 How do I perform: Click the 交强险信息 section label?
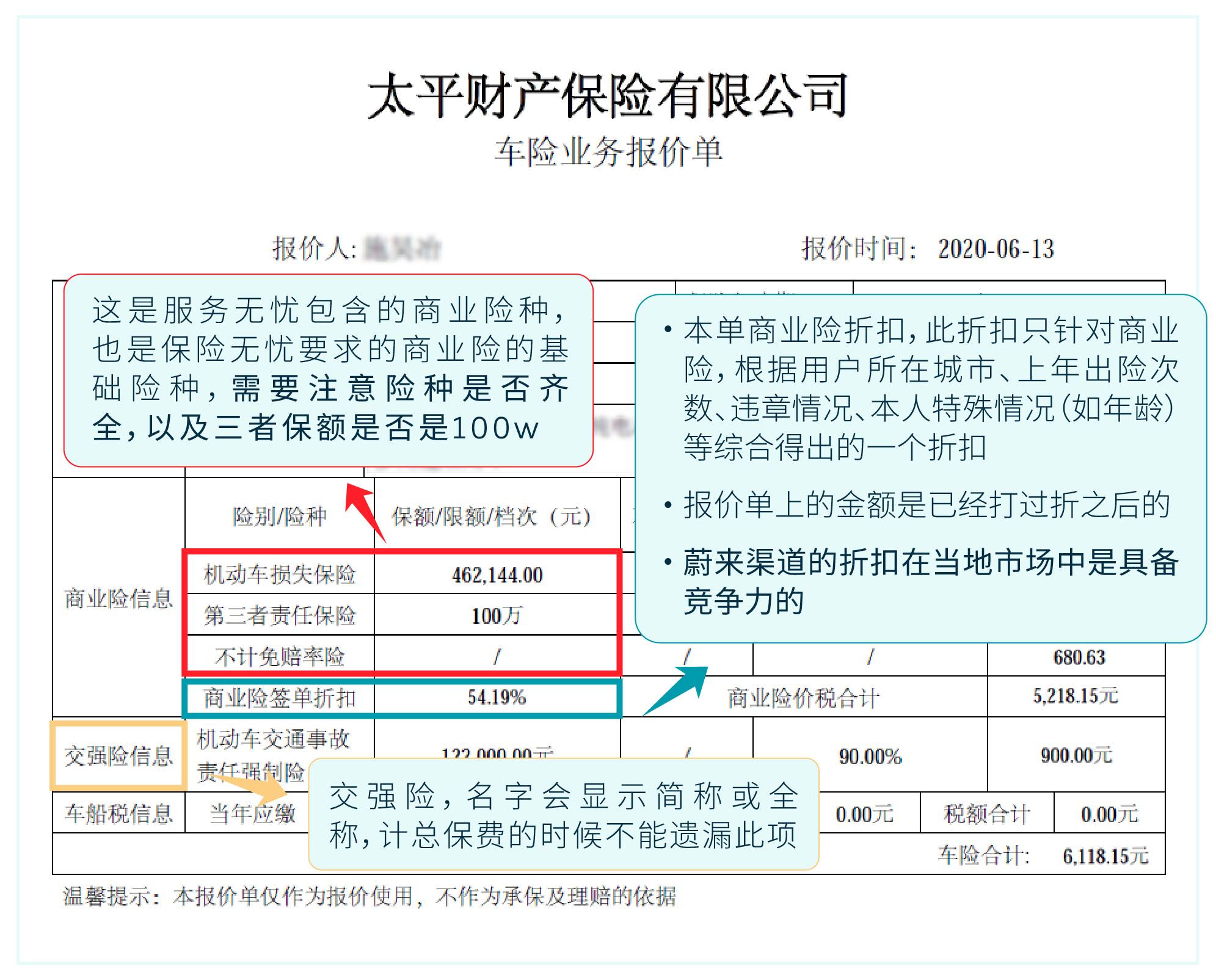[x=118, y=756]
